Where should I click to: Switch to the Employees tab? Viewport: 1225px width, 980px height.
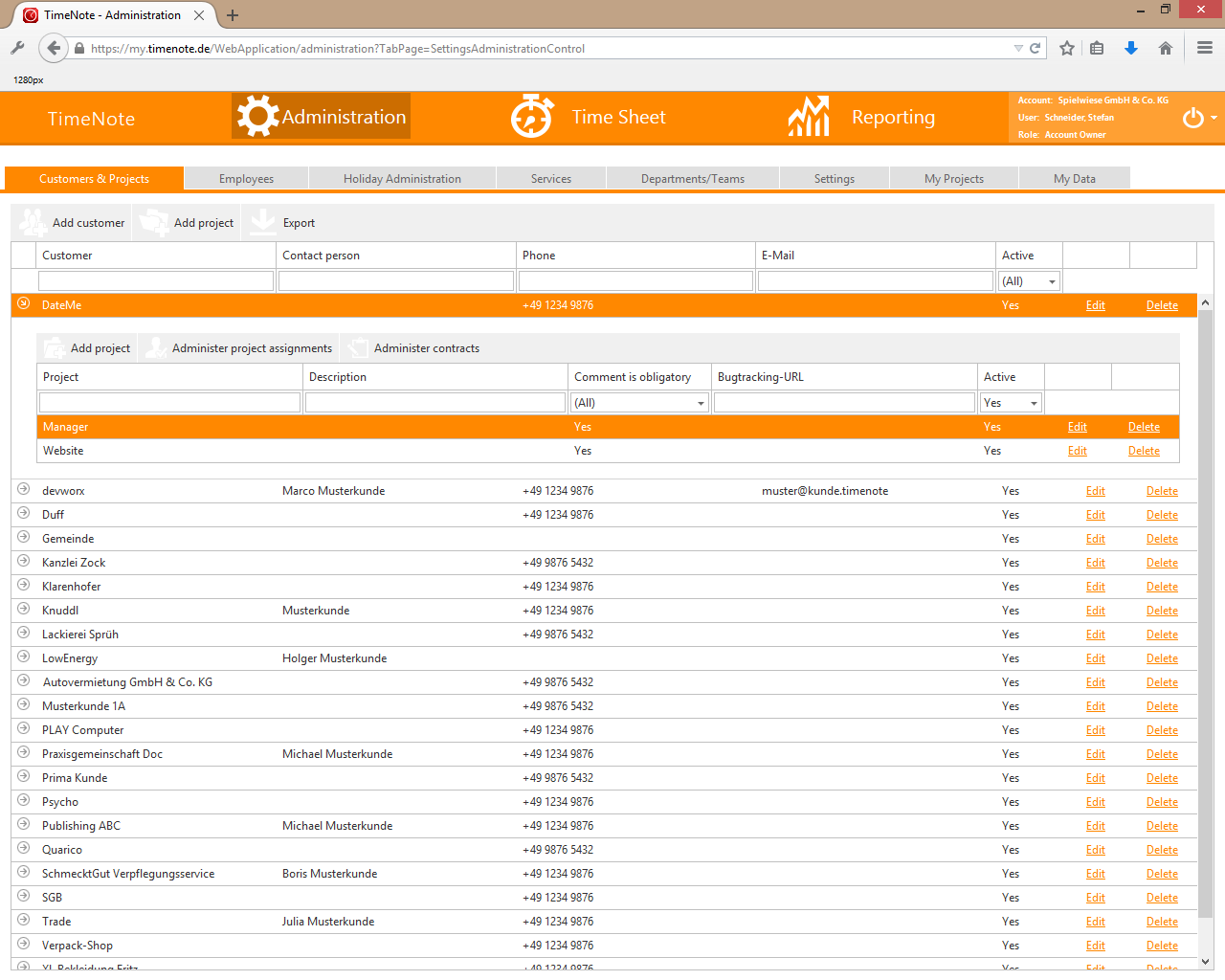click(x=246, y=179)
